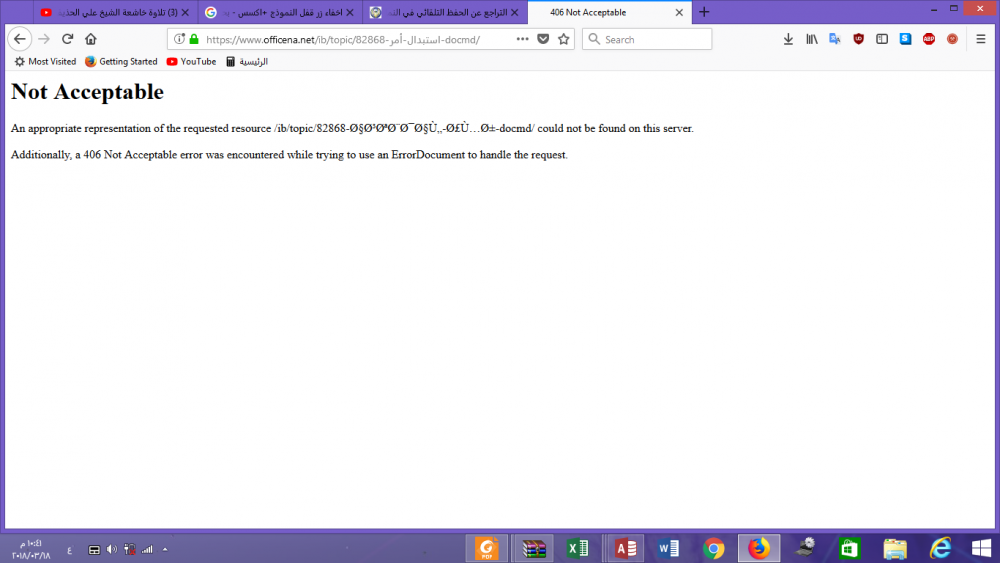Open Excel from the taskbar

pyautogui.click(x=578, y=548)
